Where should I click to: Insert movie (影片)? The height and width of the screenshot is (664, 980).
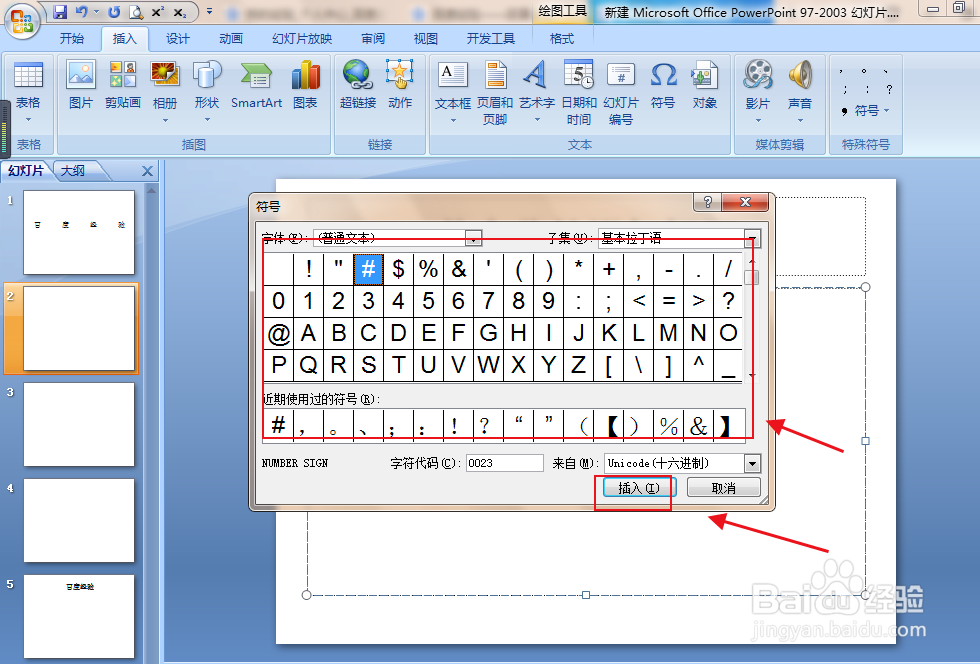pyautogui.click(x=758, y=91)
